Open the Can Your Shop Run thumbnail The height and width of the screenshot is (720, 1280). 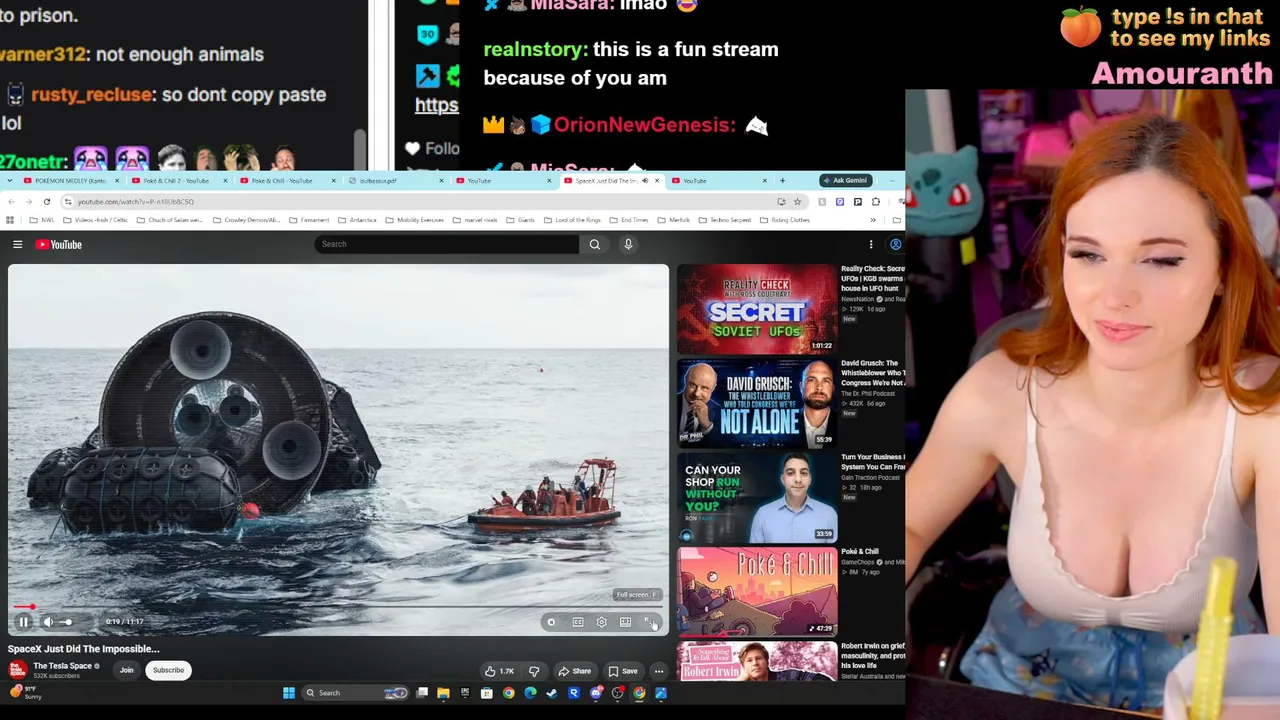757,497
